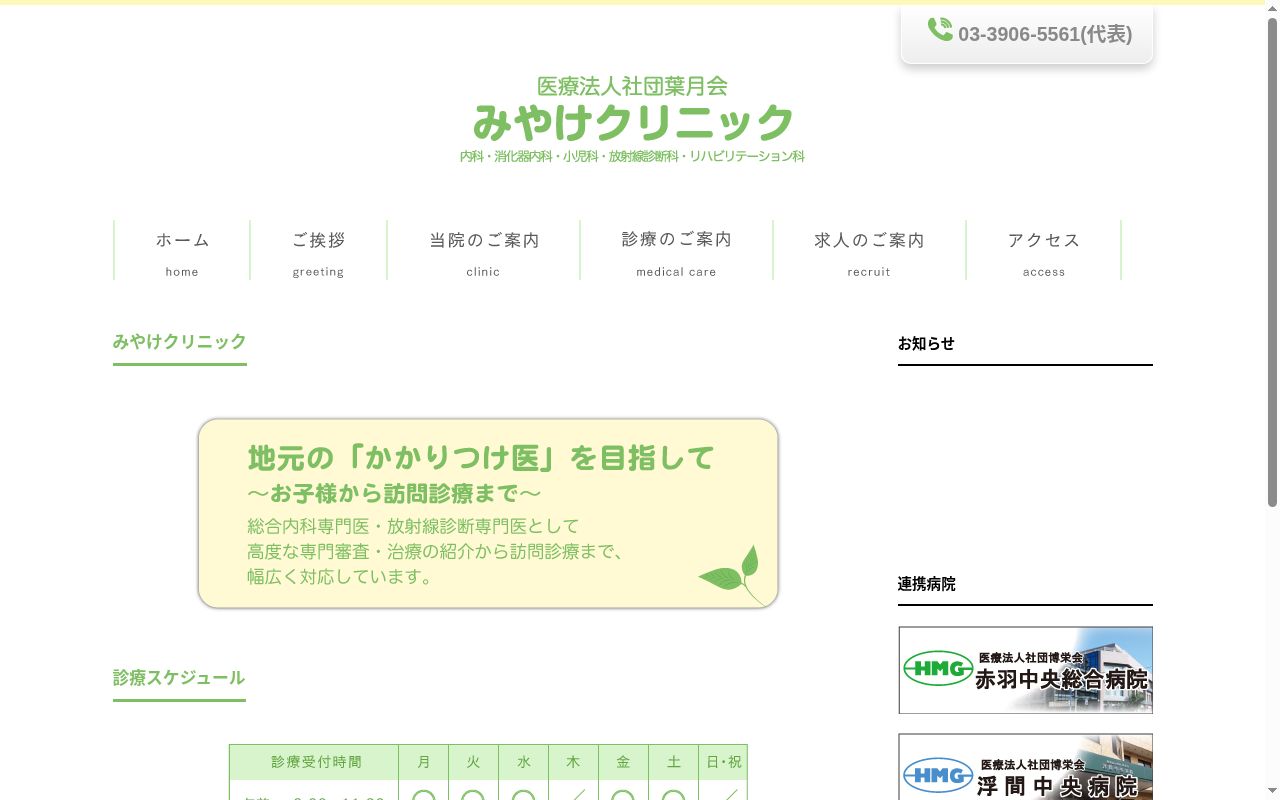Viewport: 1280px width, 800px height.
Task: Open the 赤羽中央総合病院 hospital banner
Action: 1026,670
